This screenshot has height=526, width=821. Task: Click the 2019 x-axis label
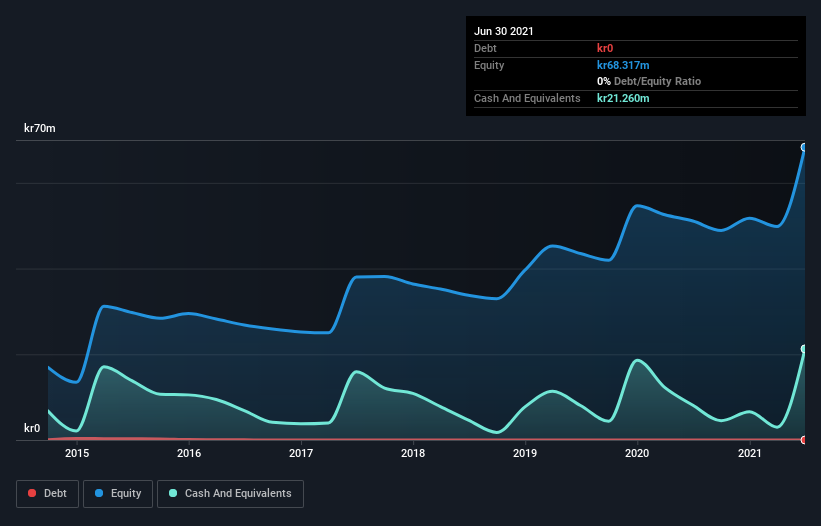pyautogui.click(x=526, y=454)
